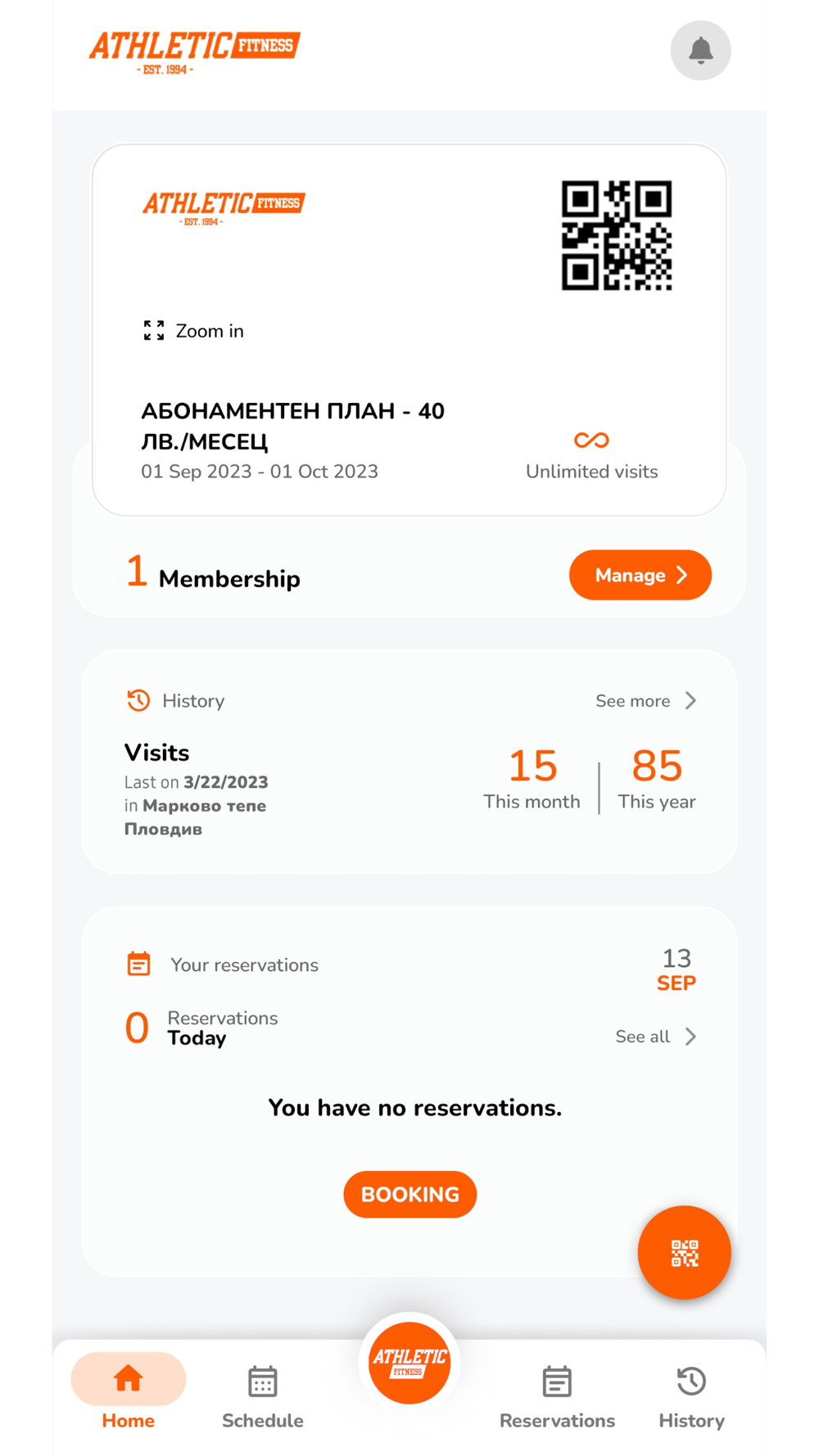
Task: Click the Athletic Fitness header logo
Action: coord(195,52)
